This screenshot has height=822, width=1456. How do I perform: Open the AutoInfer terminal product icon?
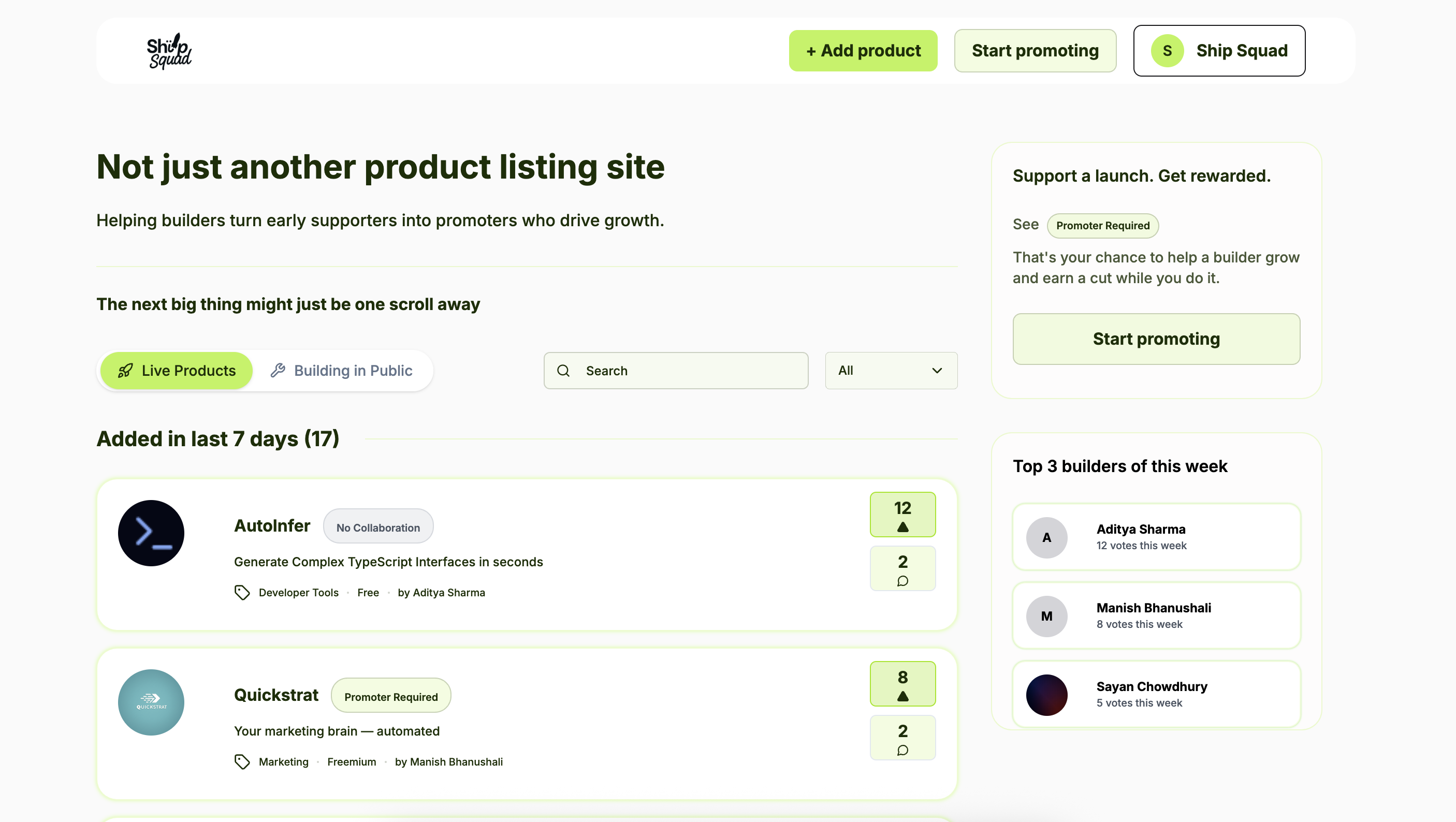coord(151,533)
